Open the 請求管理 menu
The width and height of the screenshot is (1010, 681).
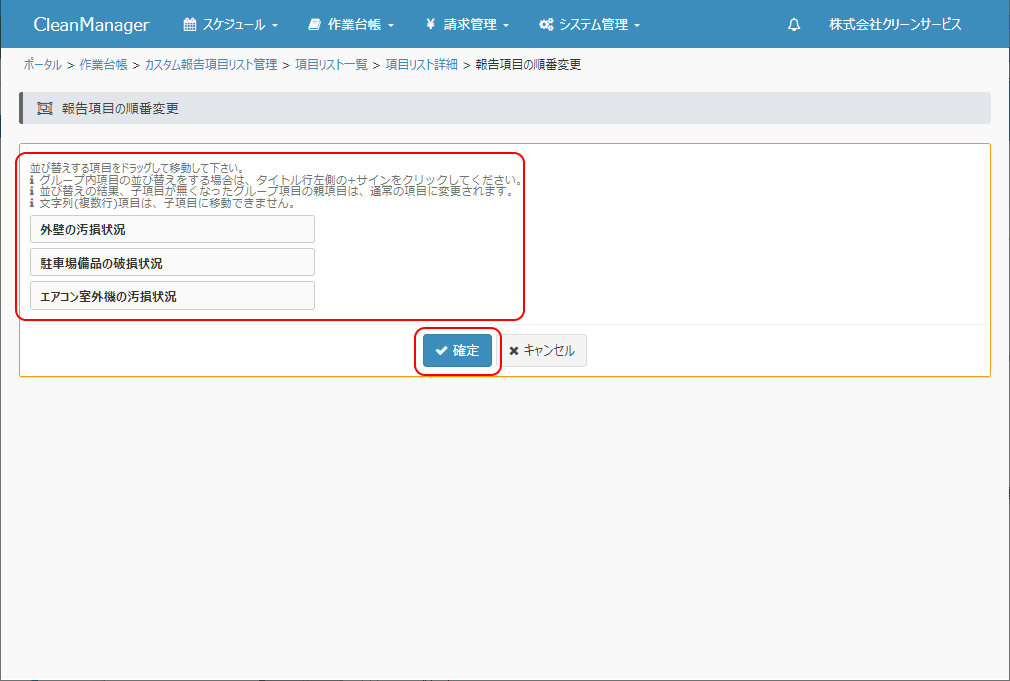[467, 24]
